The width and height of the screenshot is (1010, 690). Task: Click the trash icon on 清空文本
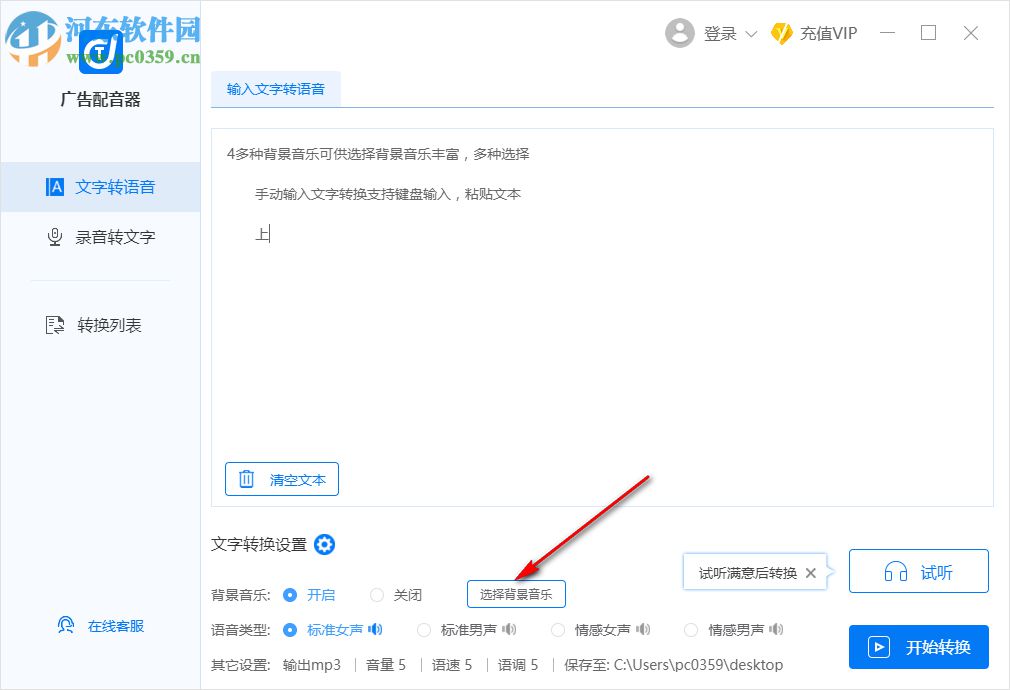click(246, 479)
